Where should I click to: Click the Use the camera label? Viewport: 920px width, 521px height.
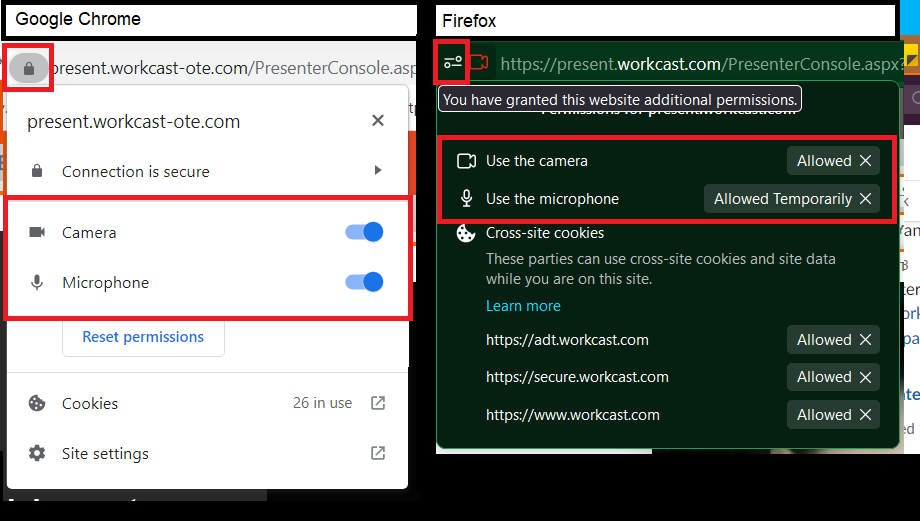click(536, 161)
